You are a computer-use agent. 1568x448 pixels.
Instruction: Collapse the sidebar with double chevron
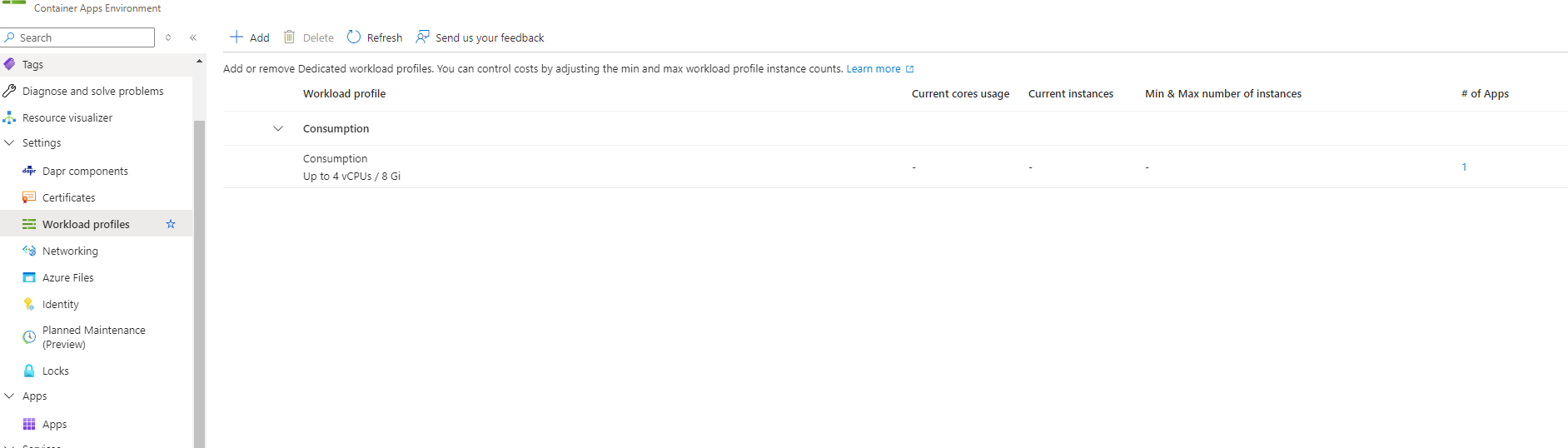click(193, 37)
